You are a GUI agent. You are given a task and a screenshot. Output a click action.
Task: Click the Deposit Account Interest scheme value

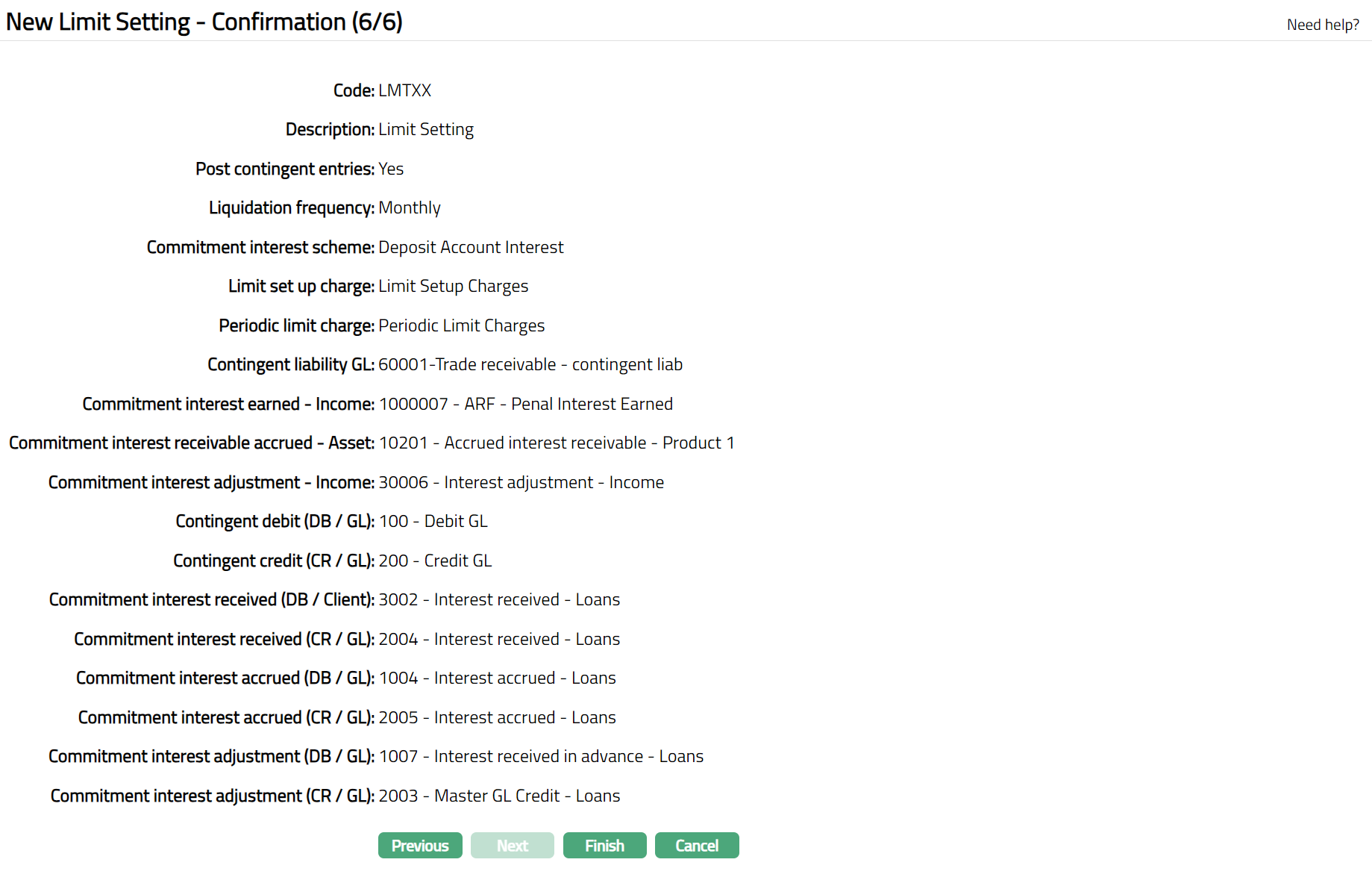(470, 247)
